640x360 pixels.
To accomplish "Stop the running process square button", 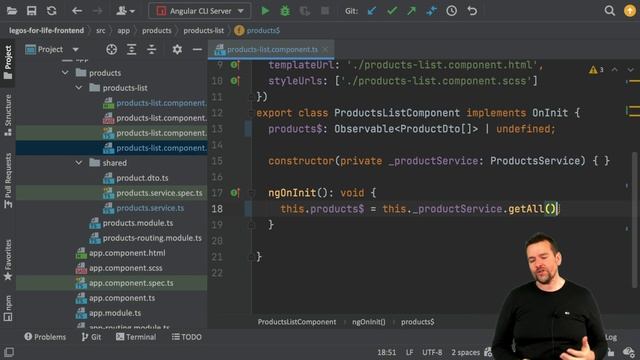I will point(324,11).
